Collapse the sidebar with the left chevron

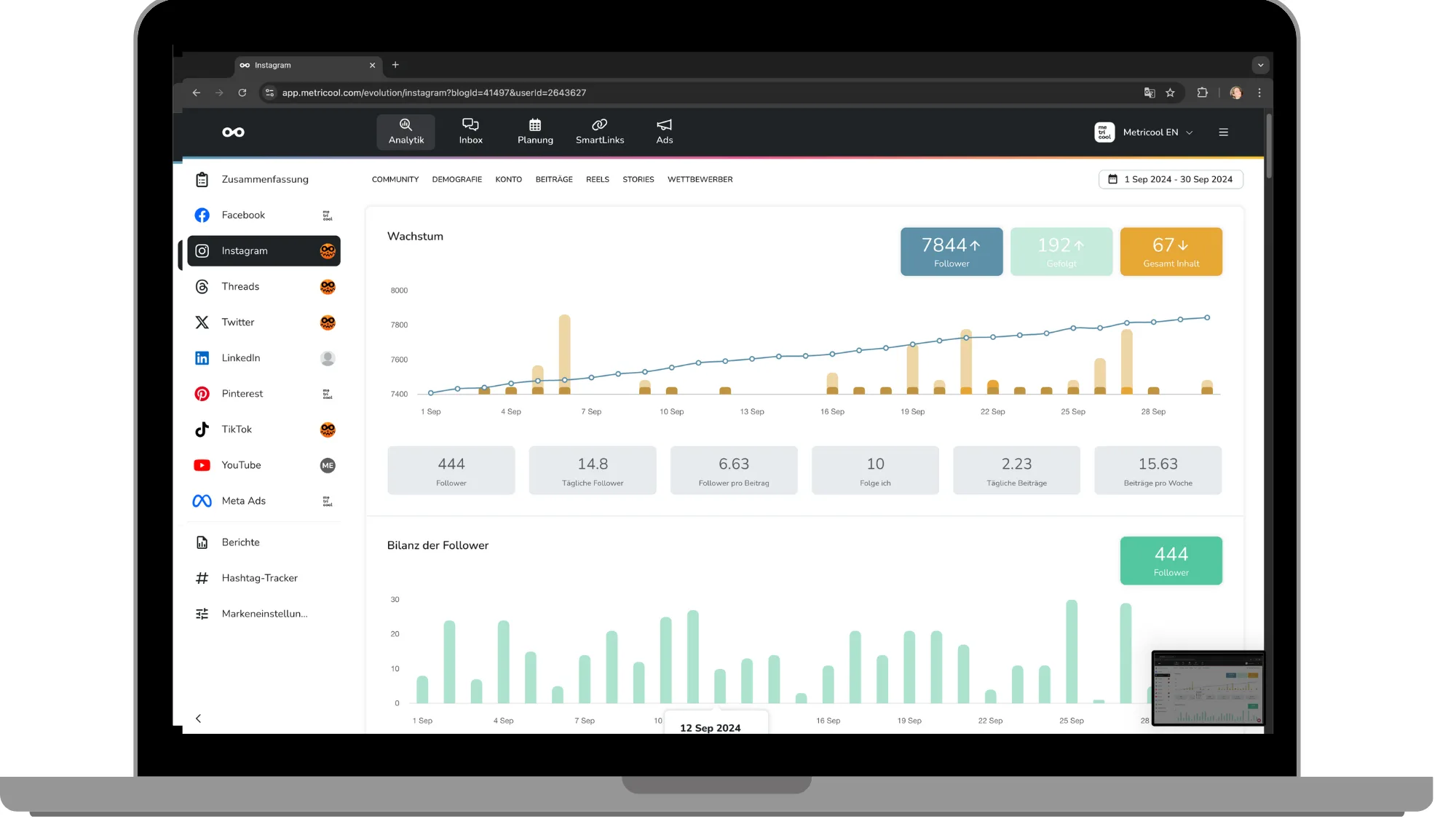[x=198, y=719]
